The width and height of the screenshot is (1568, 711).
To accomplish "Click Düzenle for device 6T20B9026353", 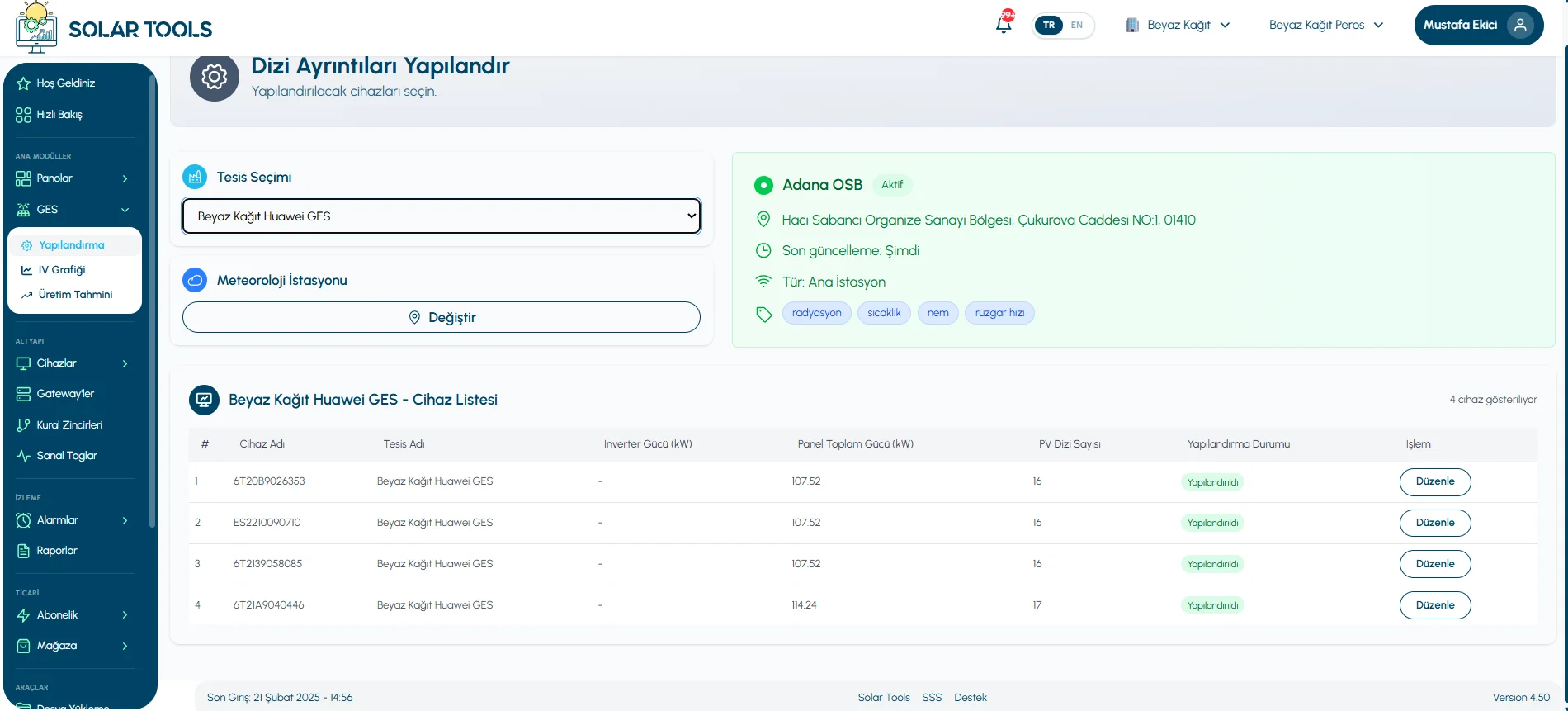I will (x=1435, y=482).
